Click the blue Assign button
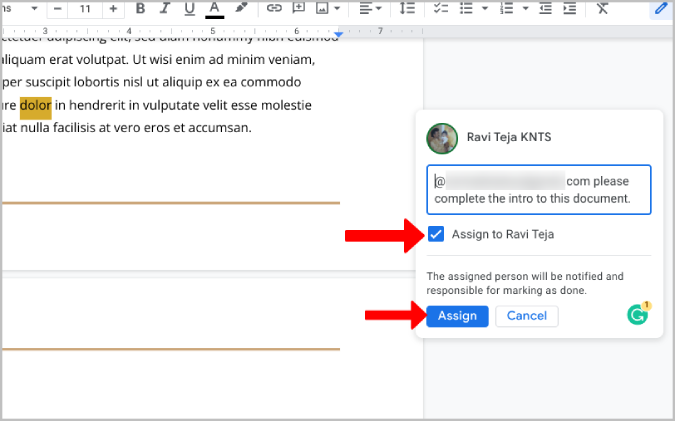 pyautogui.click(x=458, y=316)
